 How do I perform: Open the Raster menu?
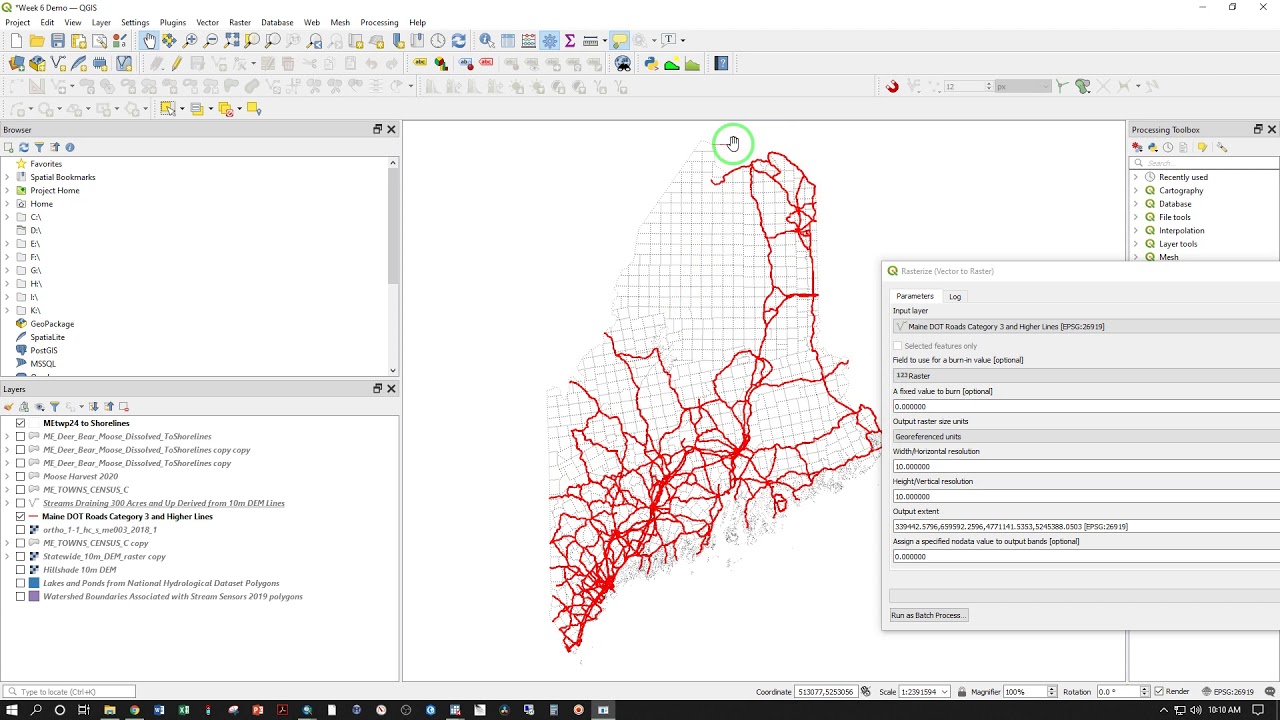point(240,22)
